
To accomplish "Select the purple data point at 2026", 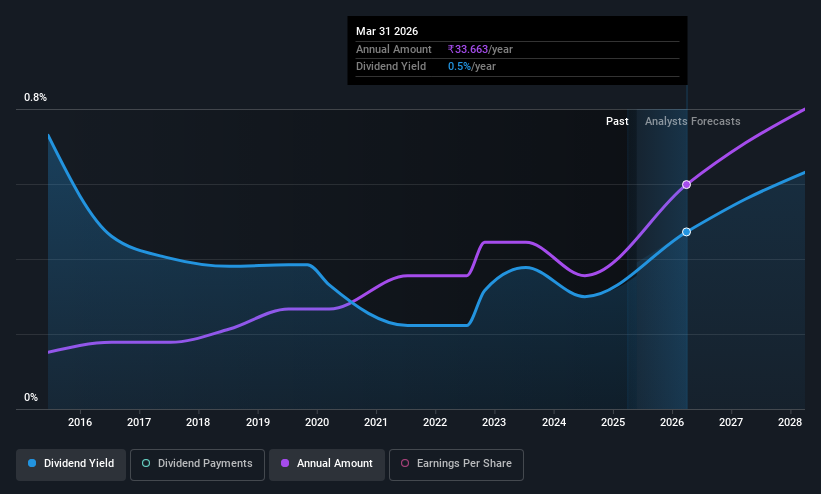I will 686,184.
